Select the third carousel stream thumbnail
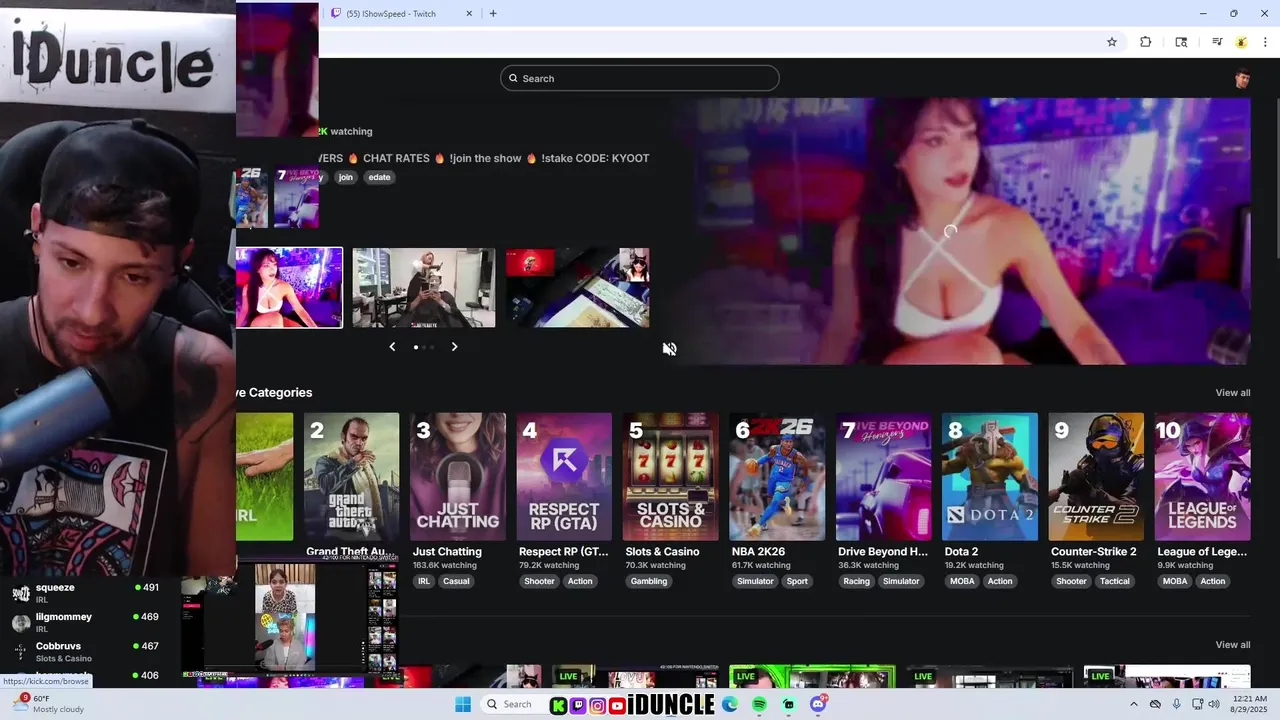Screen dimensions: 1280x720 tap(578, 287)
